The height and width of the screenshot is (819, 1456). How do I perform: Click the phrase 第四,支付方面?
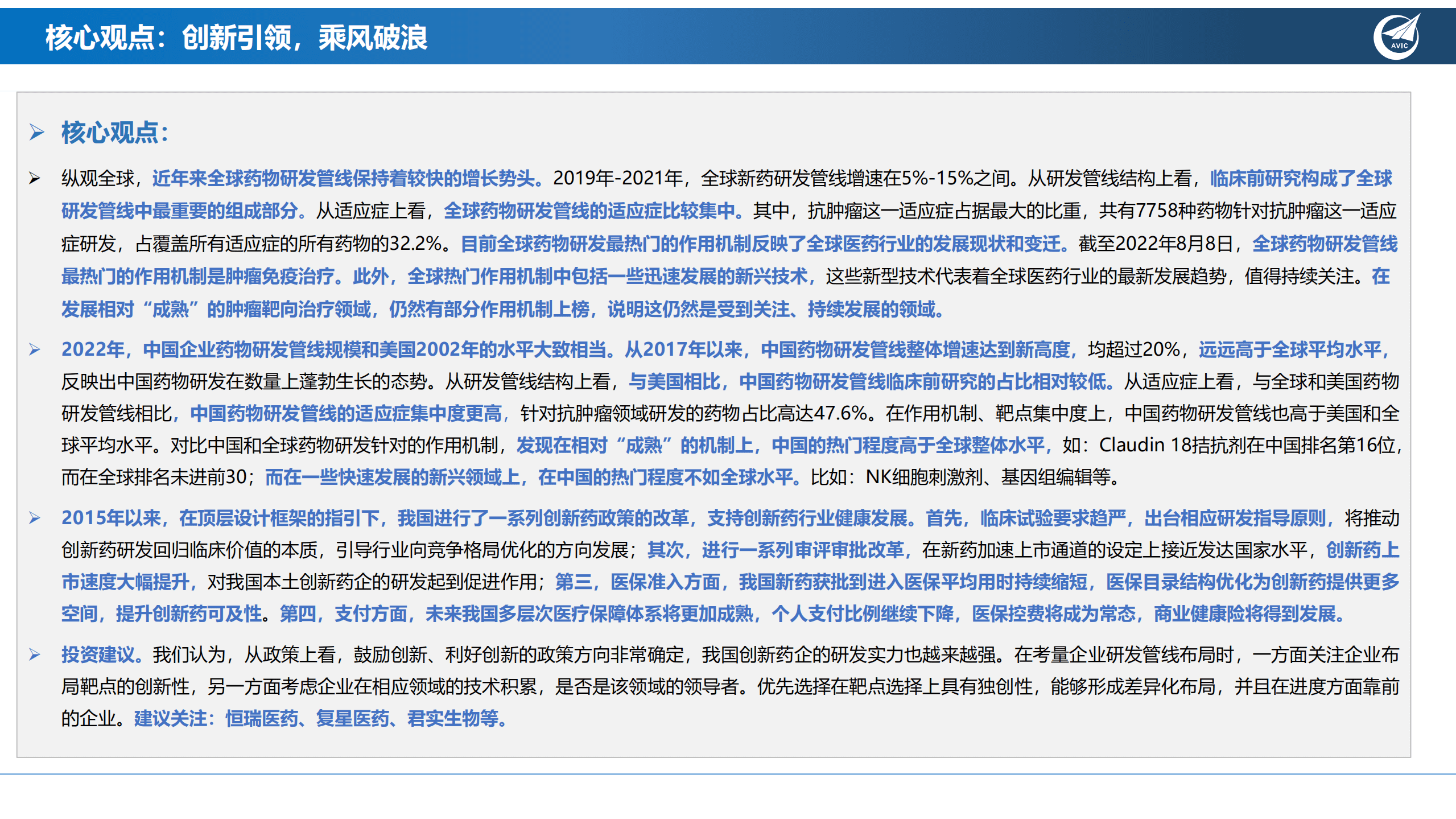coord(343,614)
